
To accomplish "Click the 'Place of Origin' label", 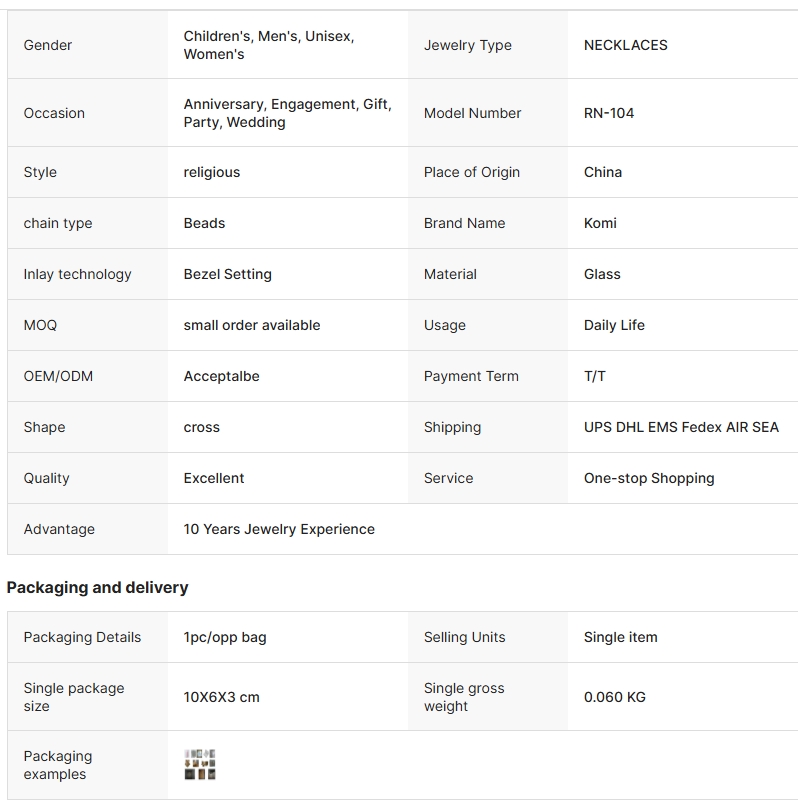I will pyautogui.click(x=471, y=172).
